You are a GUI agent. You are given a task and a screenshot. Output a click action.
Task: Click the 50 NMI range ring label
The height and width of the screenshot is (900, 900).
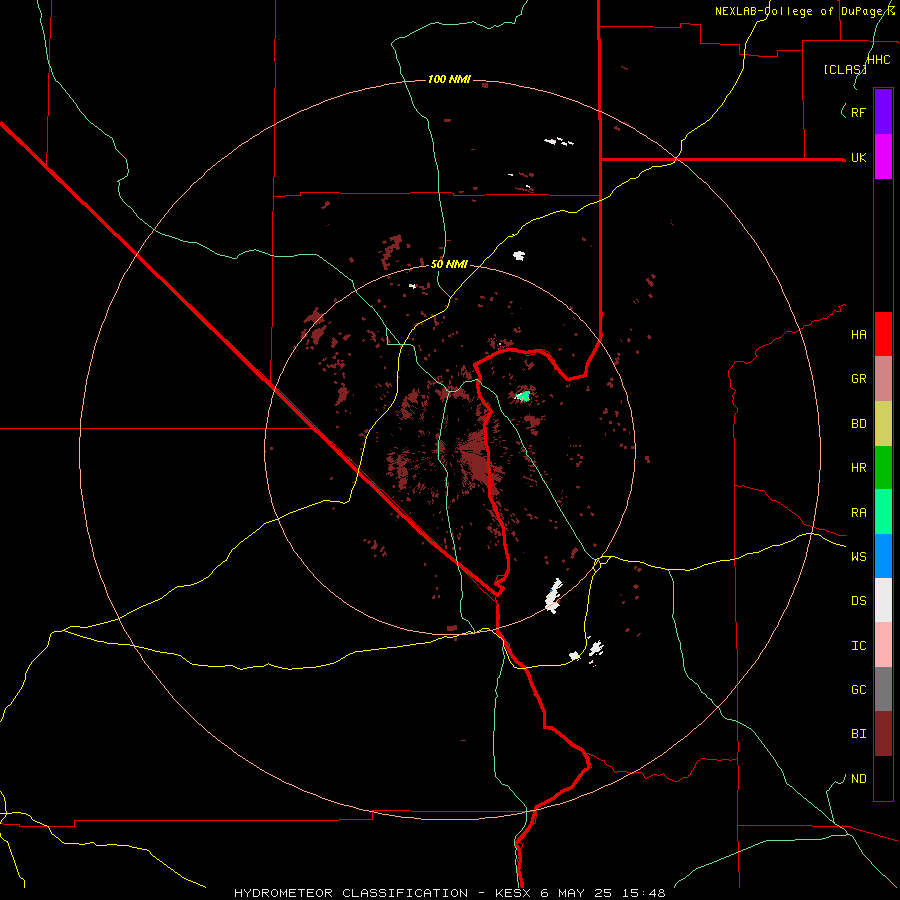click(449, 264)
